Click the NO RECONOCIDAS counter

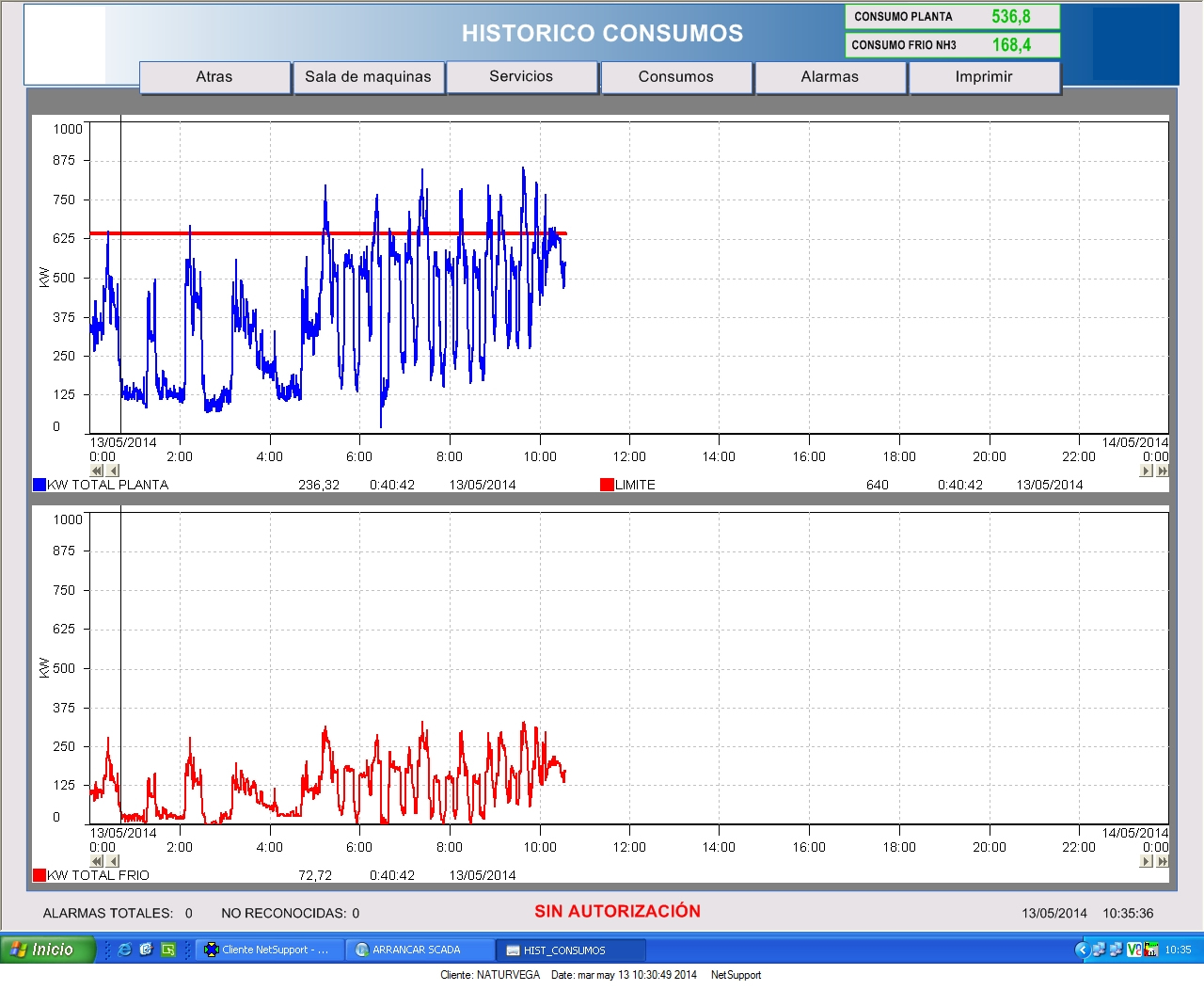click(291, 913)
